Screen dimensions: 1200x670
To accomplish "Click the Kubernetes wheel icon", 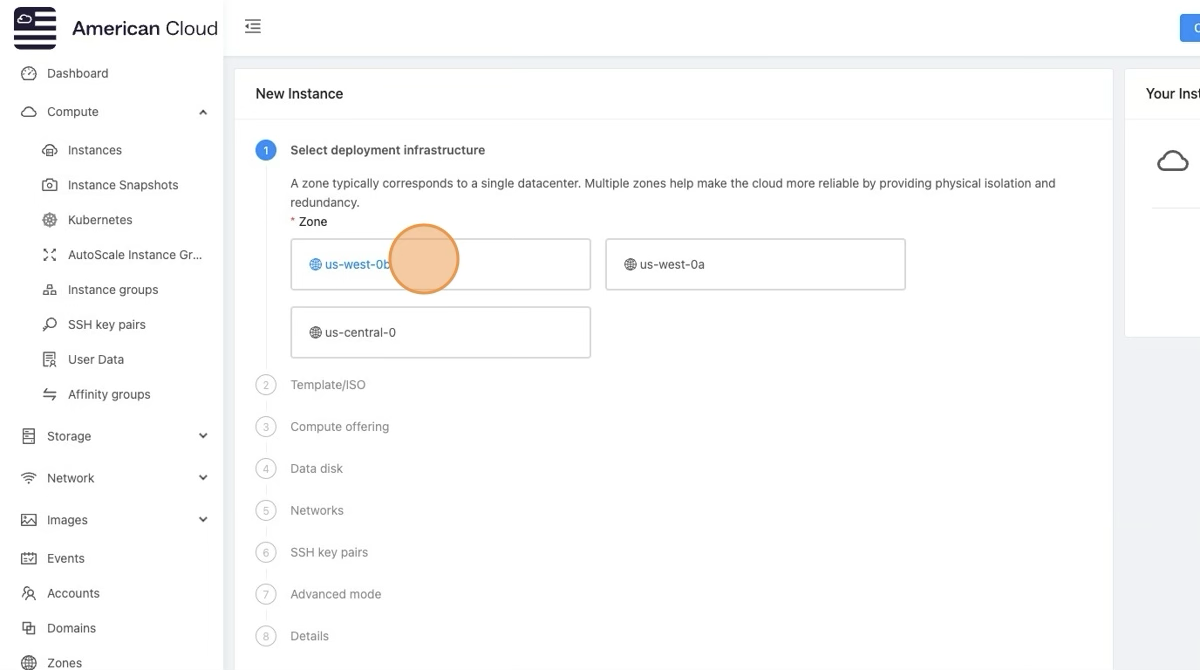I will [50, 220].
